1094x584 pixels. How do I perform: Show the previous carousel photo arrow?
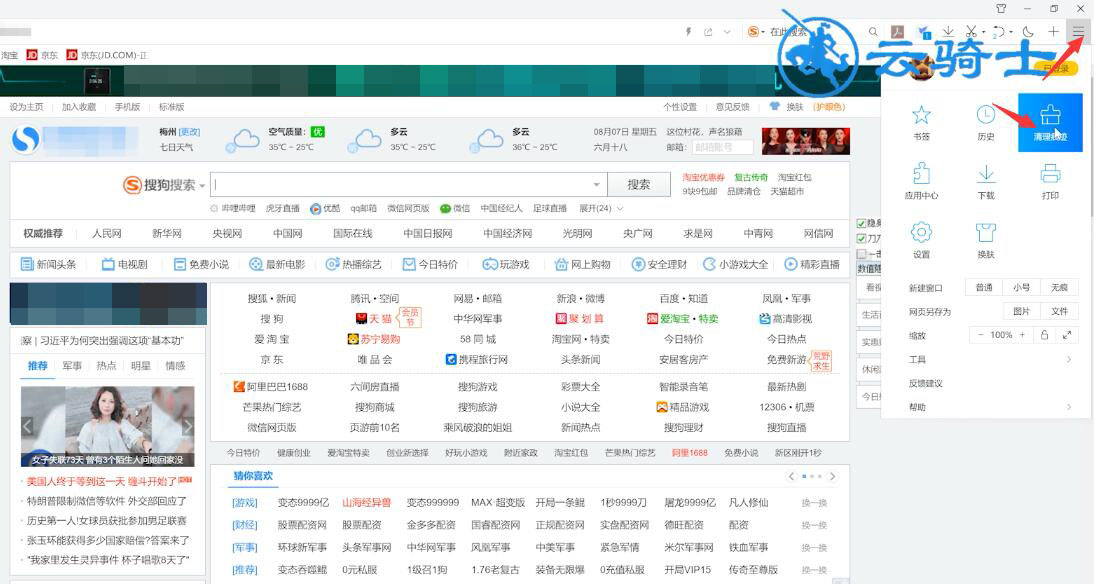click(x=27, y=426)
